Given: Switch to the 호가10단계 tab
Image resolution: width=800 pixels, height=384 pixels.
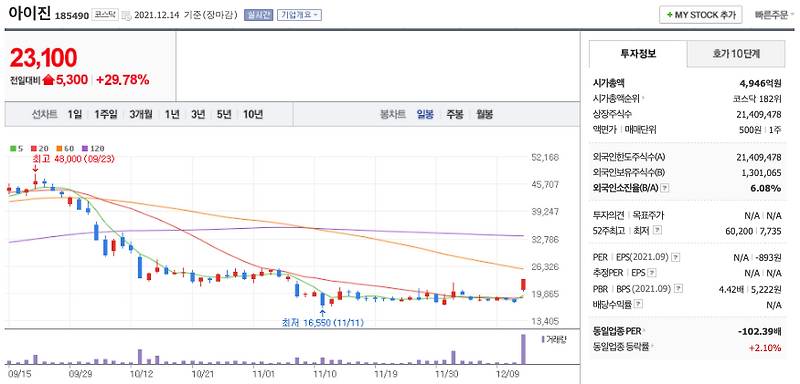Looking at the screenshot, I should 736,54.
